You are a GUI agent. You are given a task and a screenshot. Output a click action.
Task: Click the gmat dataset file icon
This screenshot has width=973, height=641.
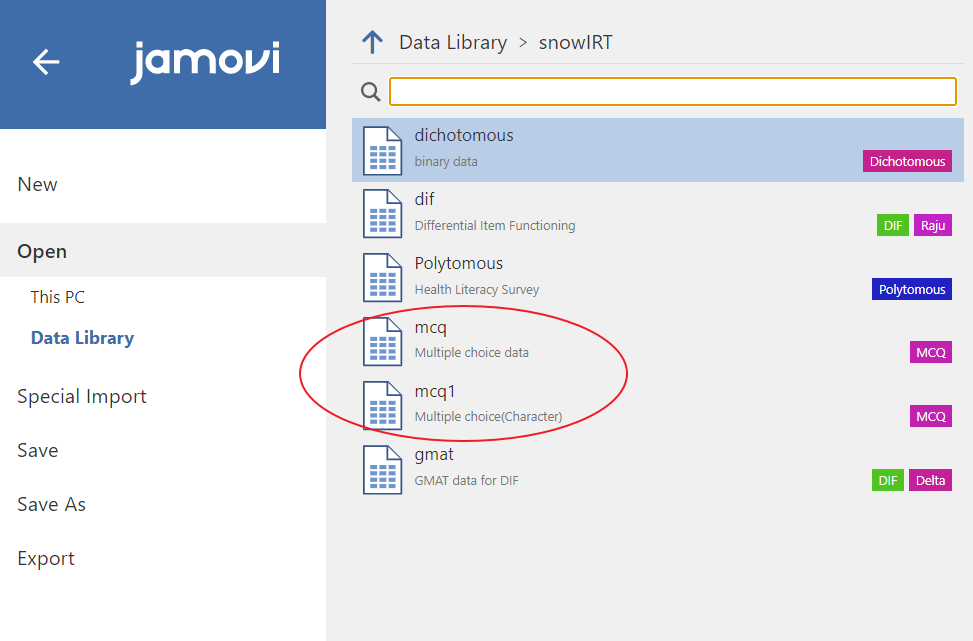click(382, 470)
